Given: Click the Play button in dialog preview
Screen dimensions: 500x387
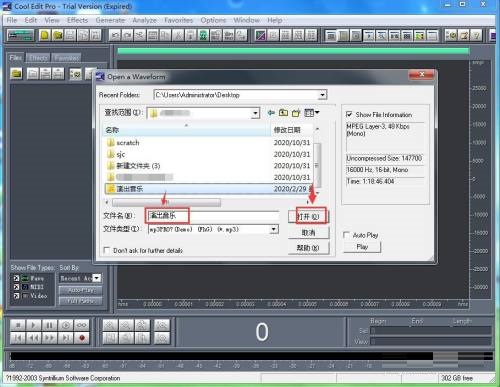Looking at the screenshot, I should 362,247.
